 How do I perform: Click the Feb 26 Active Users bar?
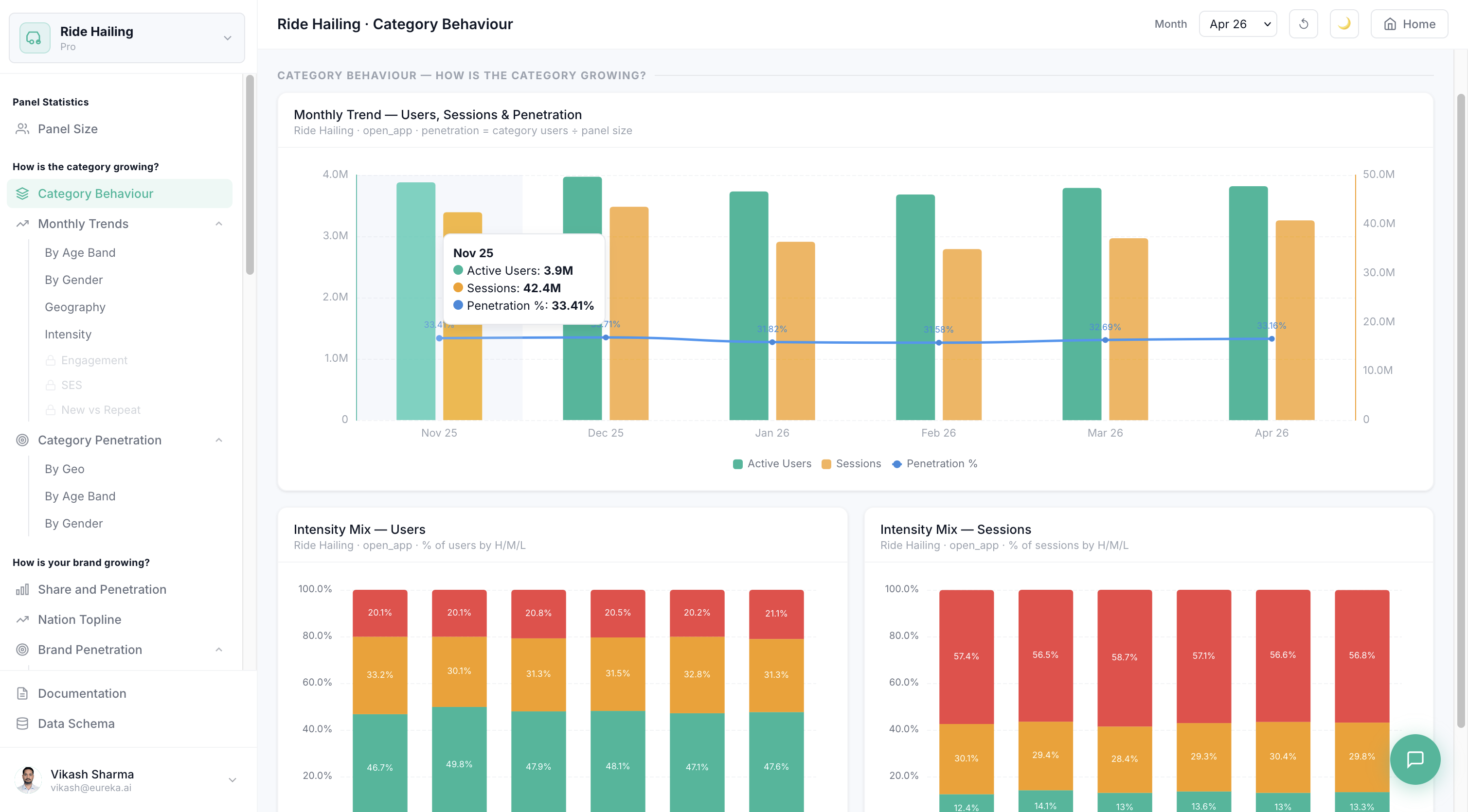[x=915, y=307]
